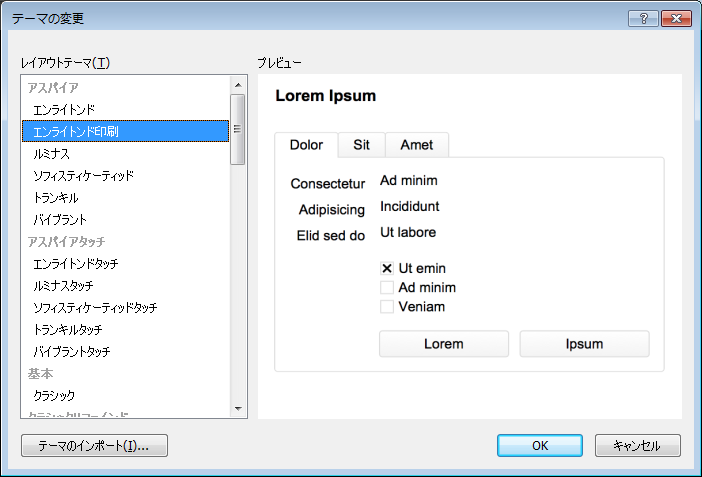Viewport: 702px width, 477px height.
Task: Confirm with the OK button
Action: 540,445
